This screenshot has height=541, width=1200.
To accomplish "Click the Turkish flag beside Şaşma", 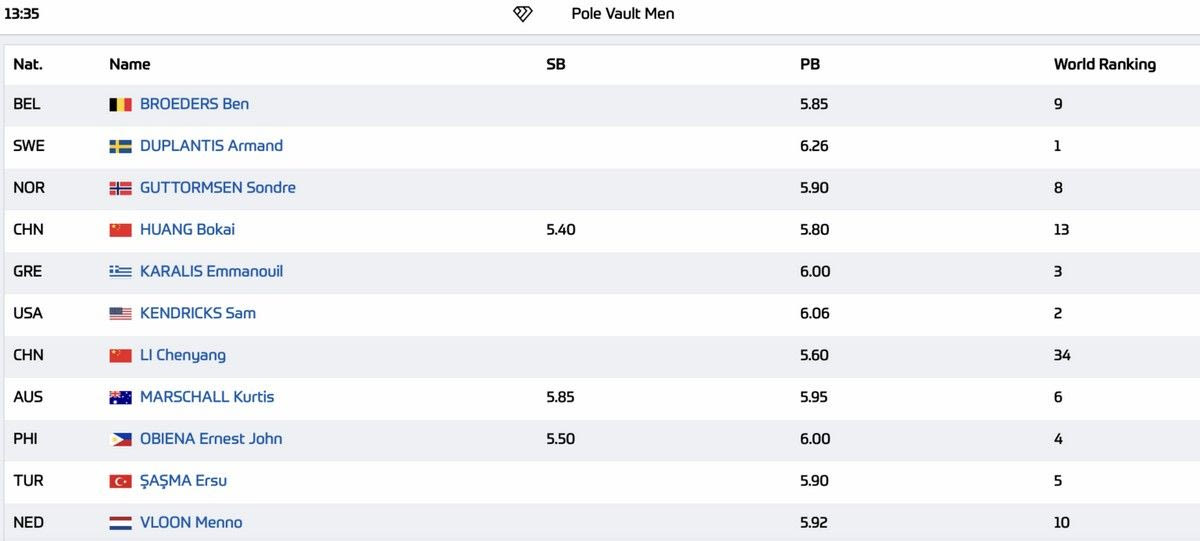I will (x=120, y=482).
